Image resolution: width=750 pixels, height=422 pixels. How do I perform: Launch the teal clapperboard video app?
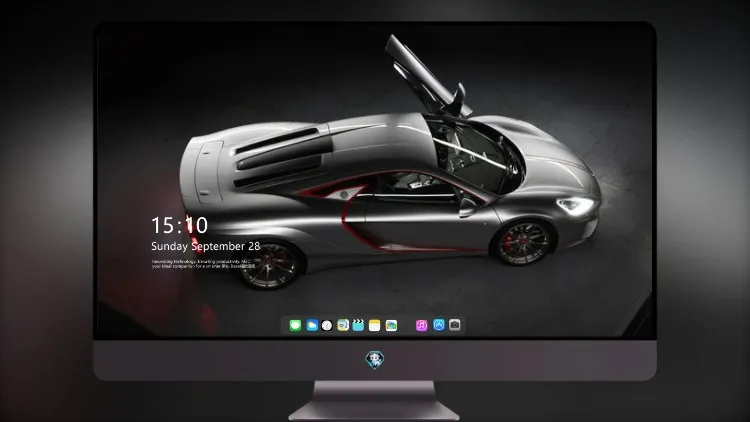[358, 325]
